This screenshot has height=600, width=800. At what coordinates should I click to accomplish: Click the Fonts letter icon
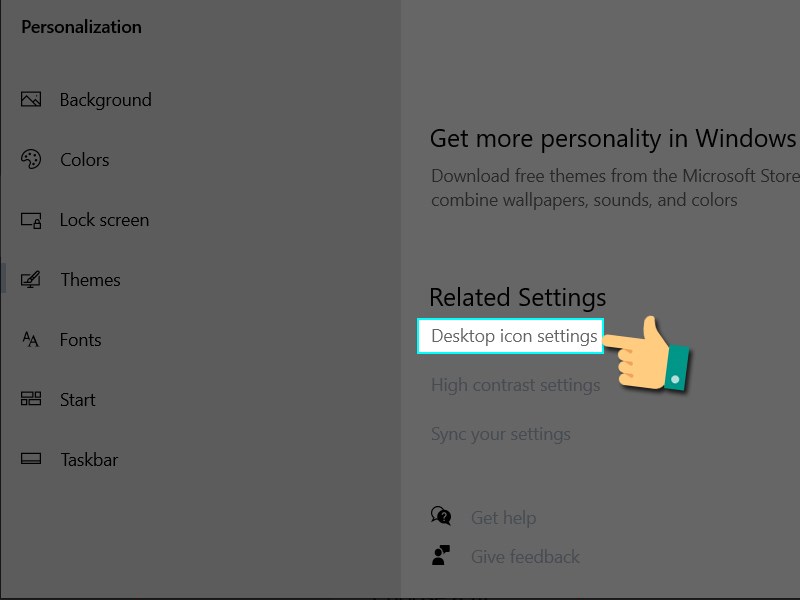coord(31,340)
